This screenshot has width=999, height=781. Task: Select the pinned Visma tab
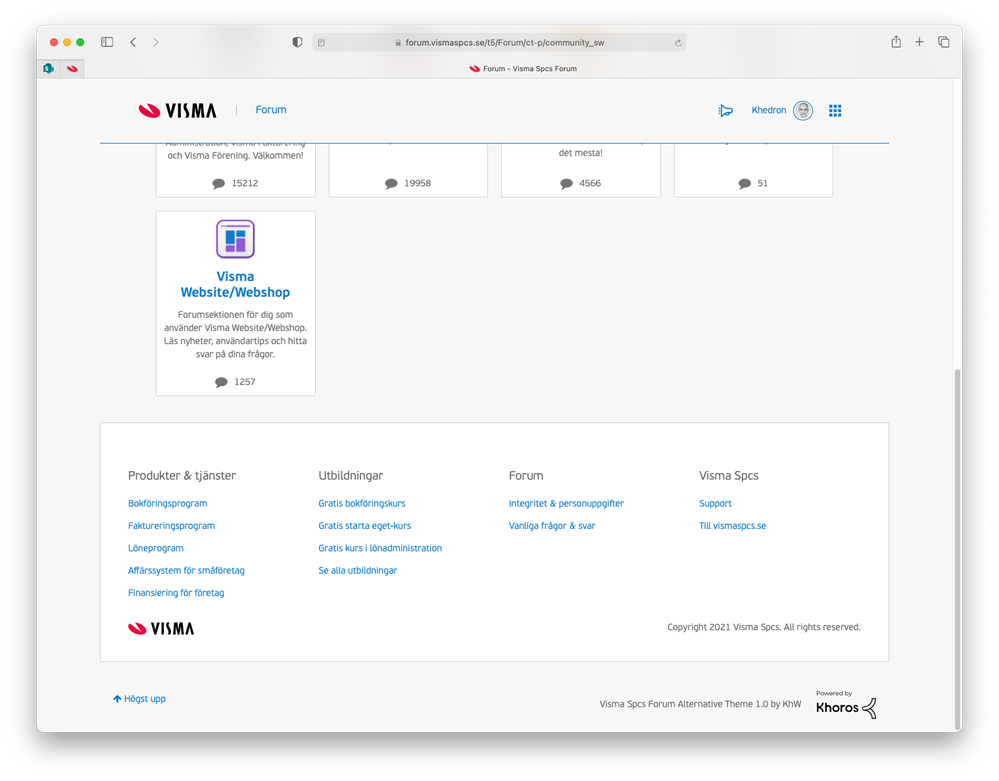73,69
